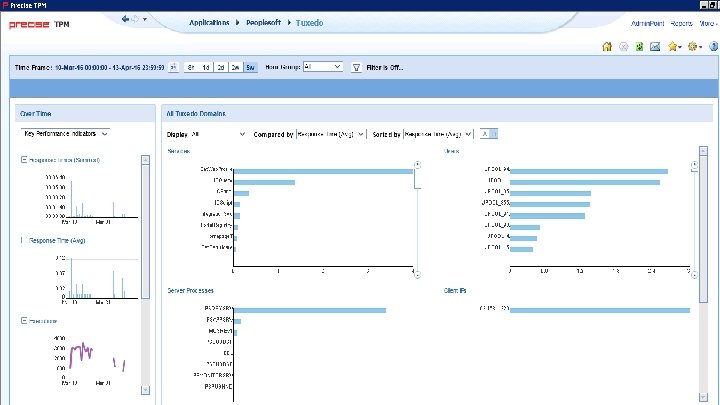Open the navigation history dropdown arrow
This screenshot has width=720, height=405.
pyautogui.click(x=145, y=19)
